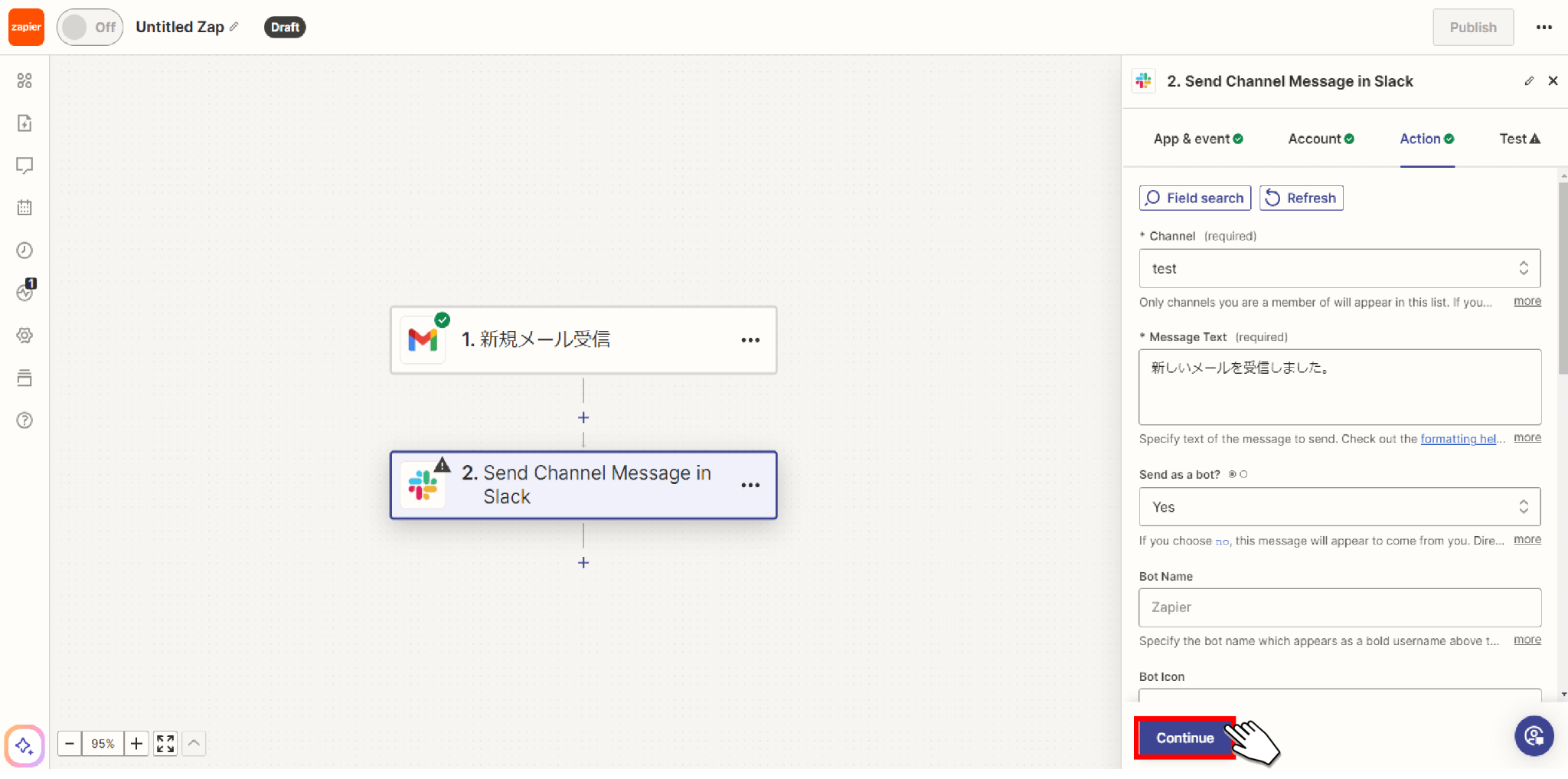Open the Zapier home logo
The image size is (1568, 779).
pos(26,27)
